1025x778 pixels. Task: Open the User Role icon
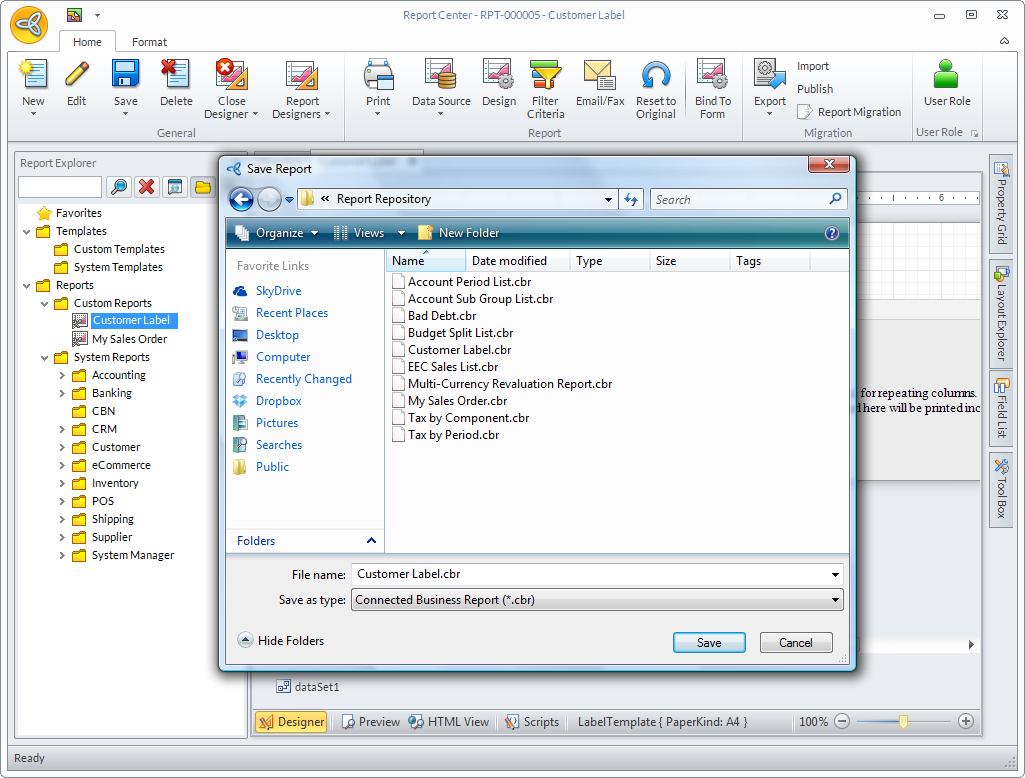946,76
